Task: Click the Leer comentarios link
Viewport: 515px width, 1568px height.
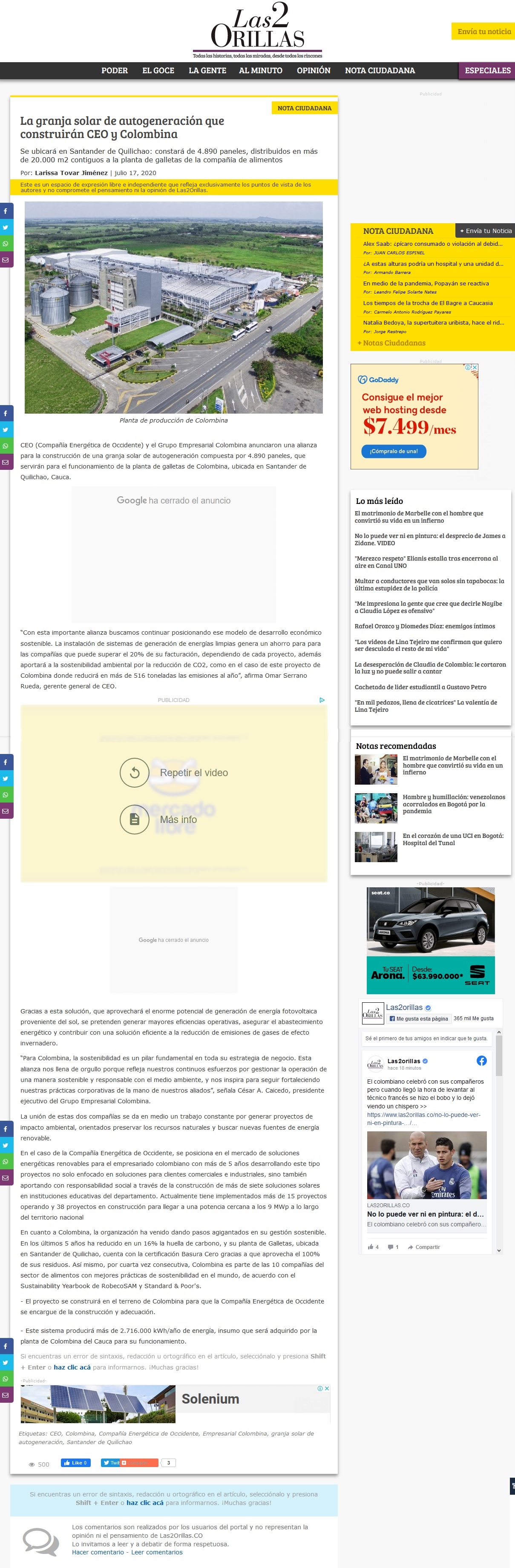Action: pos(157,1551)
